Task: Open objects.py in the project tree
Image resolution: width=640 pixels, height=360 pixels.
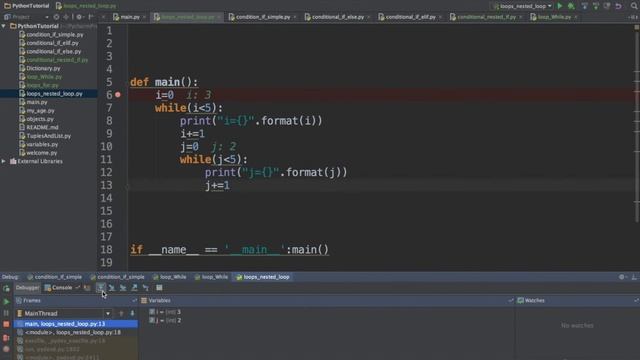Action: 40,119
